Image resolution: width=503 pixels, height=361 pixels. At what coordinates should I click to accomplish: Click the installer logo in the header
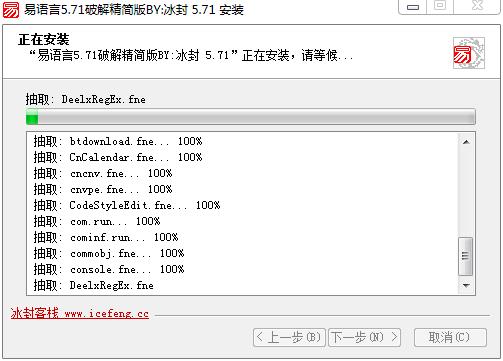click(x=468, y=53)
